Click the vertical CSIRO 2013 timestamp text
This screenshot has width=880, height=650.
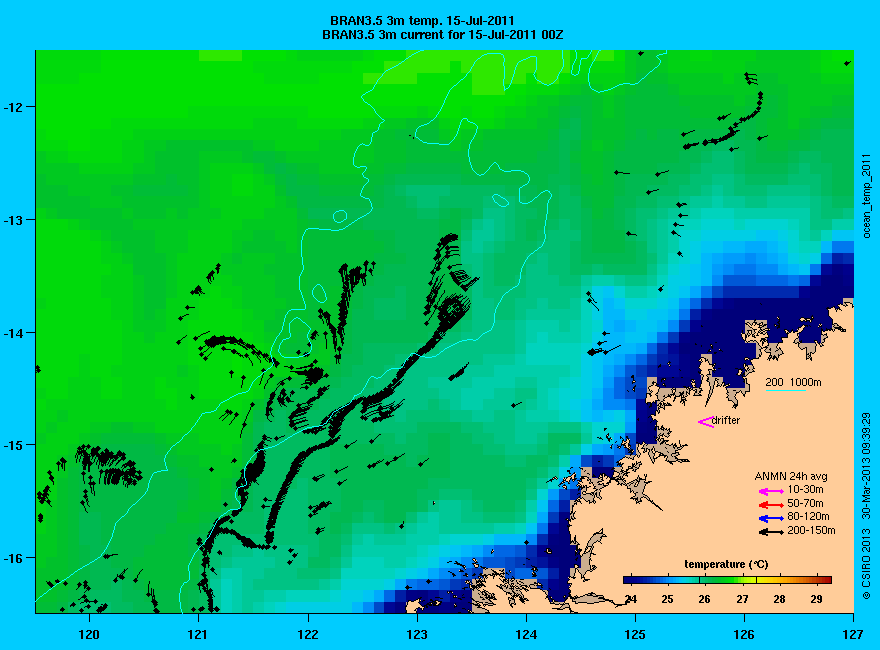(867, 505)
